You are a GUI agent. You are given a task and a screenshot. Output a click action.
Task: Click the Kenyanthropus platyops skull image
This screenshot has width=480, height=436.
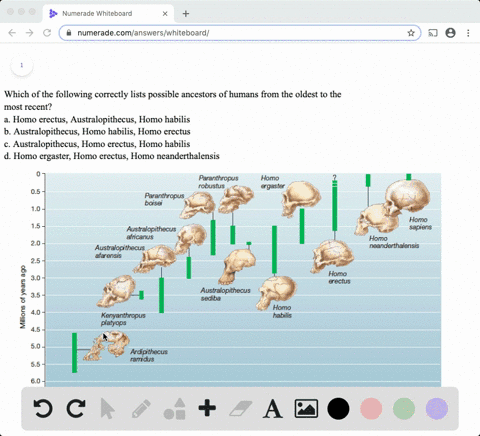coord(116,291)
